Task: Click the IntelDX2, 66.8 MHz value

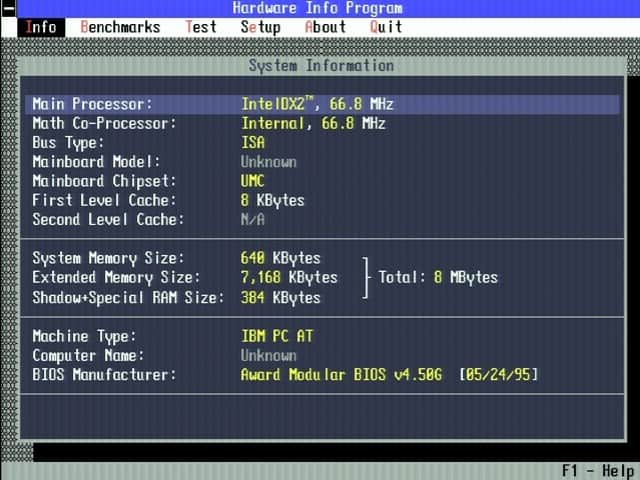Action: pyautogui.click(x=317, y=104)
